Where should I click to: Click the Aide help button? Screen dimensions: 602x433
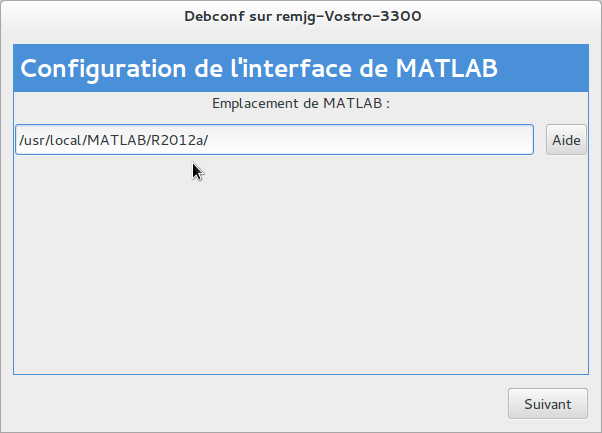click(567, 140)
